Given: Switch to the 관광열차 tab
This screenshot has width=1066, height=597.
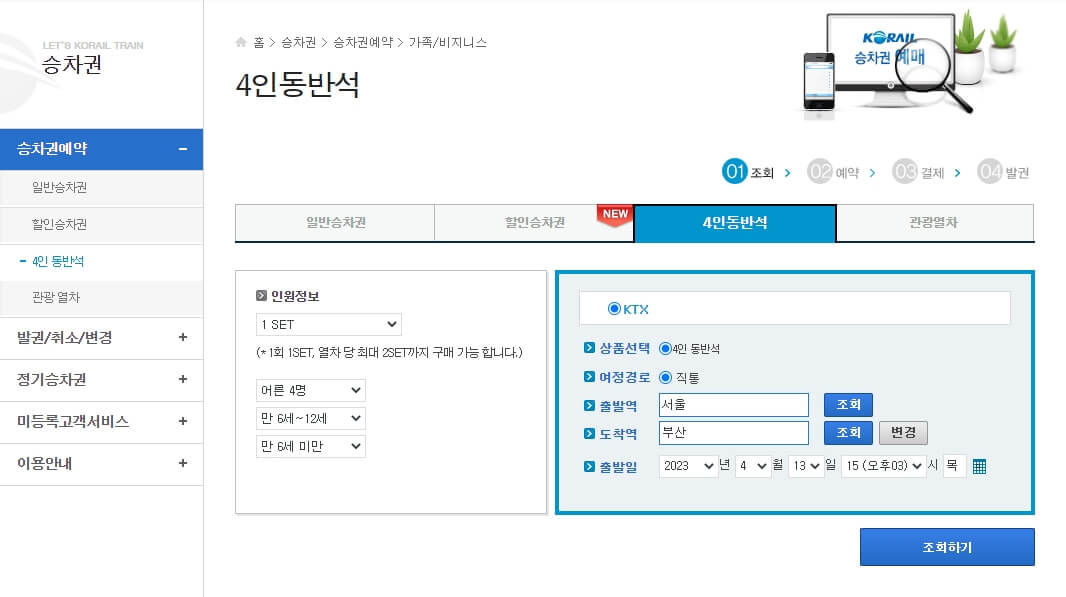Looking at the screenshot, I should [x=935, y=222].
